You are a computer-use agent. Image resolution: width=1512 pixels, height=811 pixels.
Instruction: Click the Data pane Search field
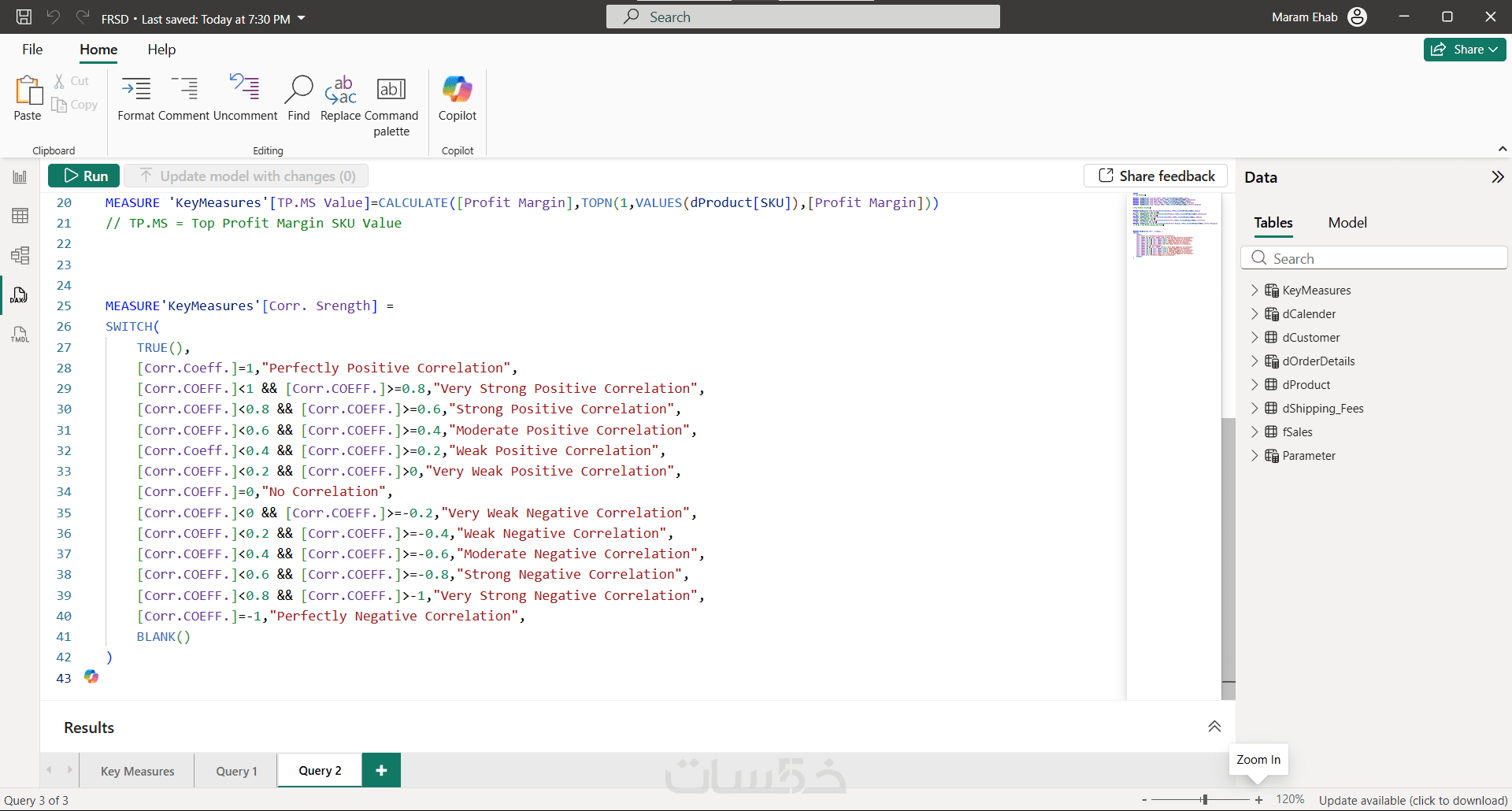(1374, 258)
